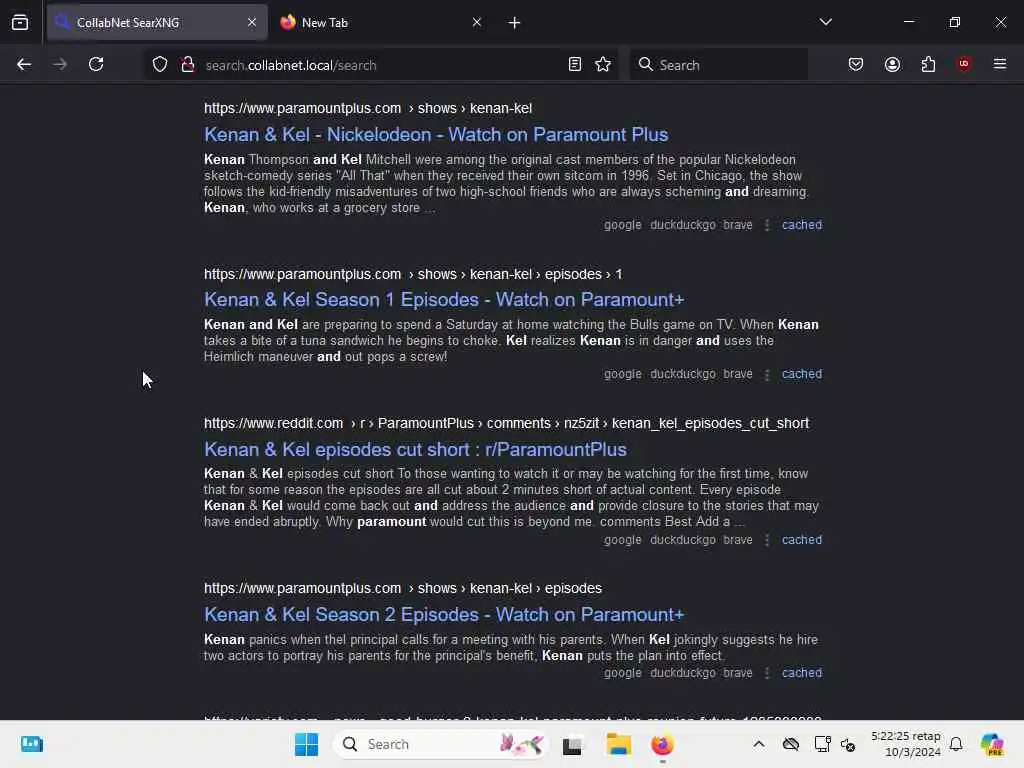Open tracking protection shield icon
Viewport: 1024px width, 768px height.
click(x=160, y=64)
